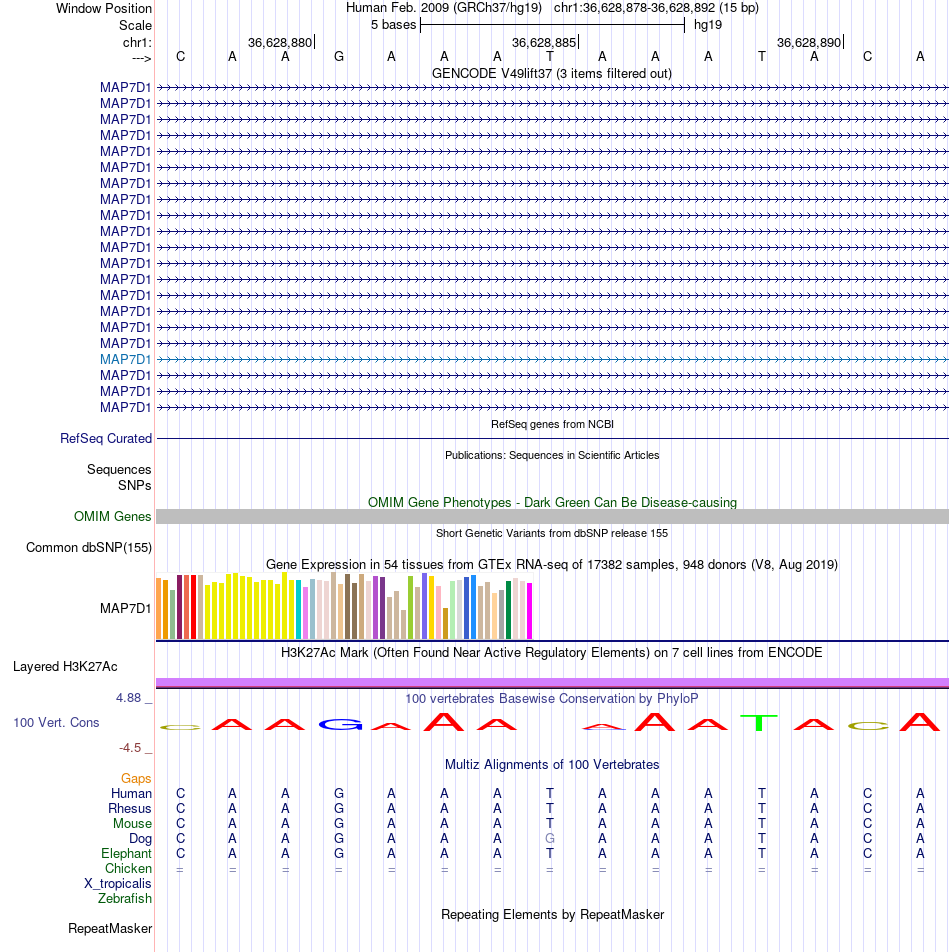The width and height of the screenshot is (950, 952).
Task: Open Repeating Elements by RepeatMasker title
Action: [552, 914]
